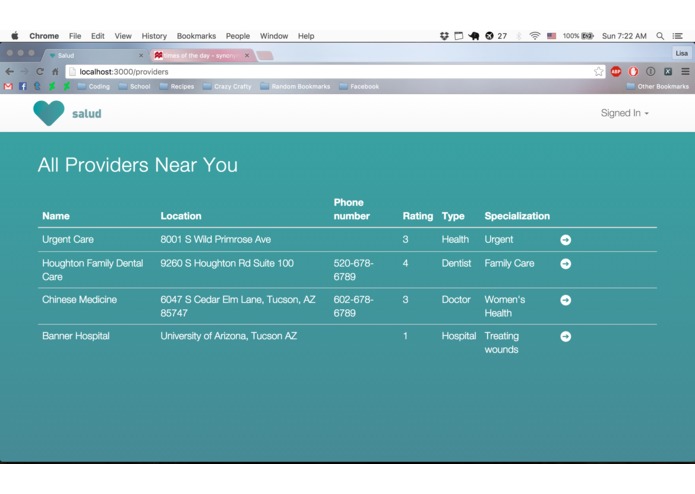Image resolution: width=695 pixels, height=494 pixels.
Task: Open Notification Center list icon
Action: [678, 36]
